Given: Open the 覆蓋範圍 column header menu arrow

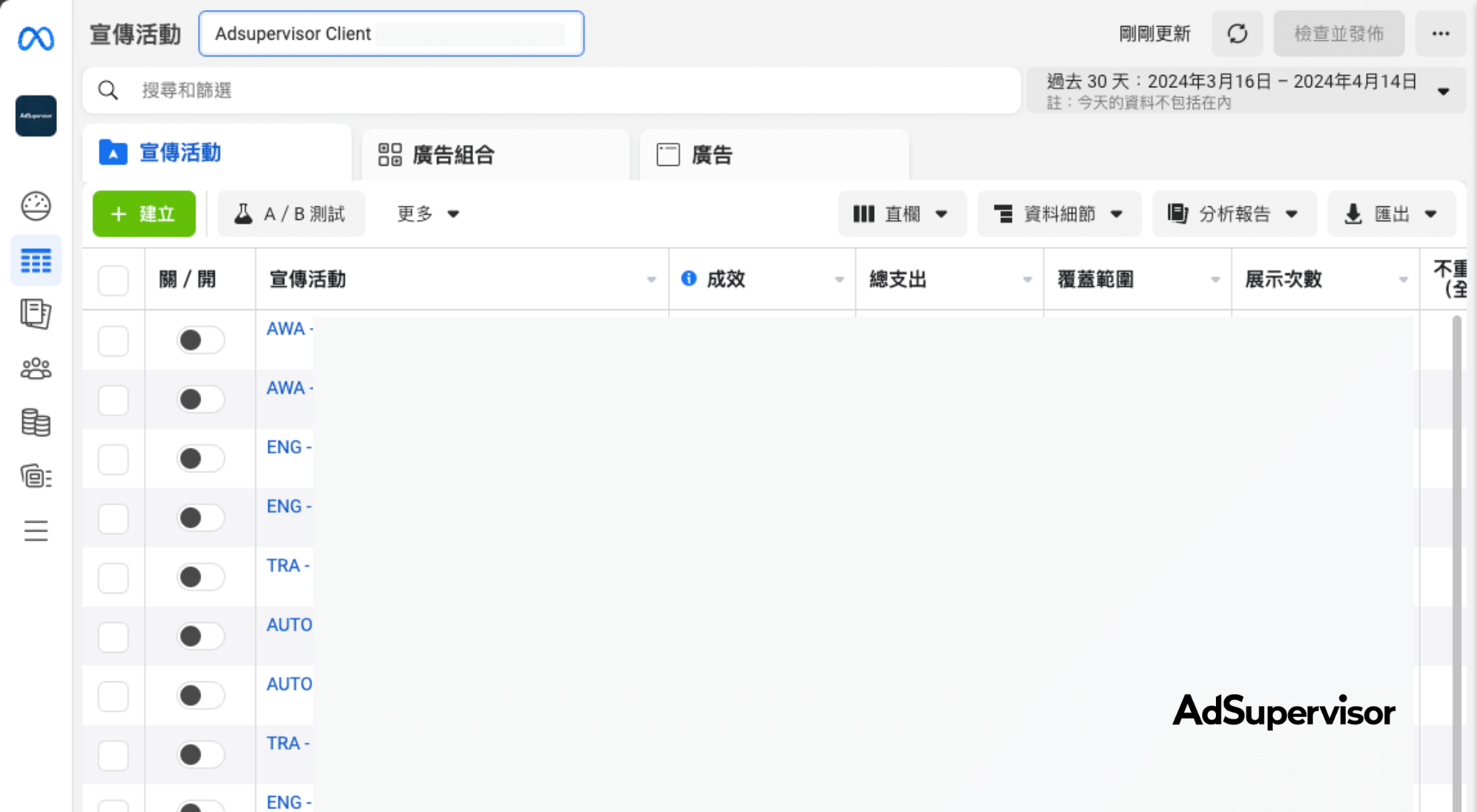Looking at the screenshot, I should click(1216, 280).
